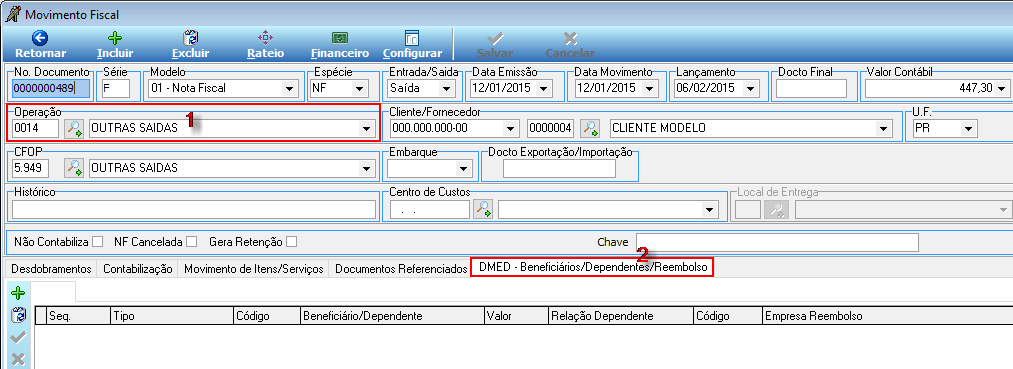Cancel grid edit with gray X
Image resolution: width=1013 pixels, height=369 pixels.
coord(18,359)
